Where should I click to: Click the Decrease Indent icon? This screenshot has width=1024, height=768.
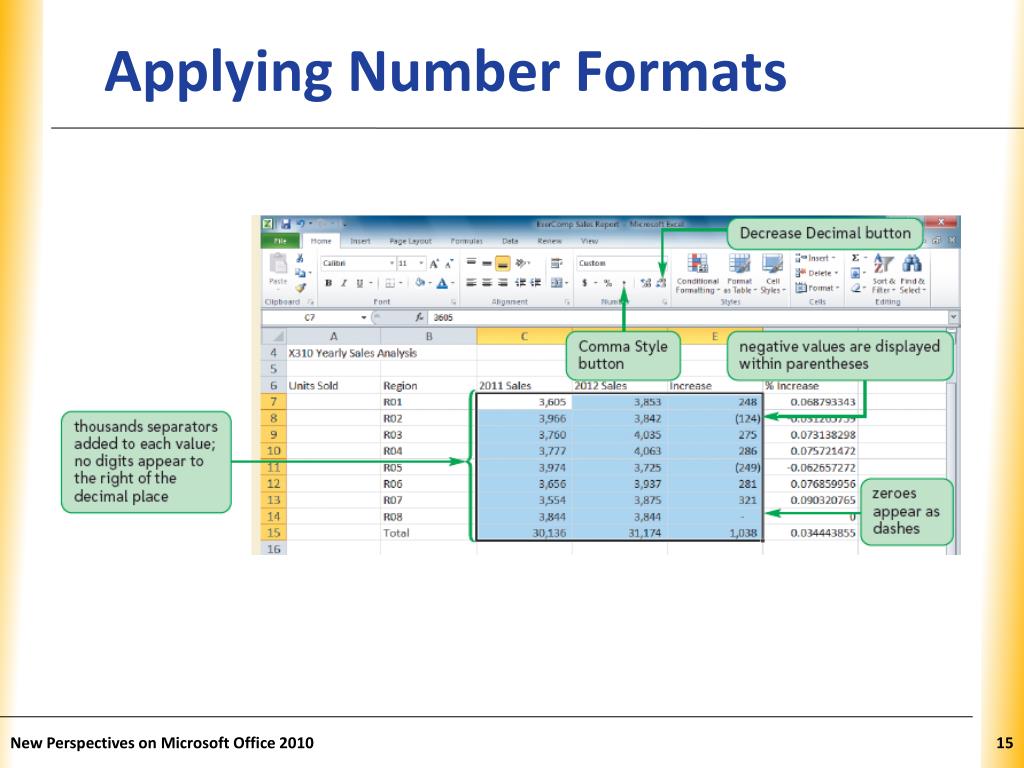point(520,283)
